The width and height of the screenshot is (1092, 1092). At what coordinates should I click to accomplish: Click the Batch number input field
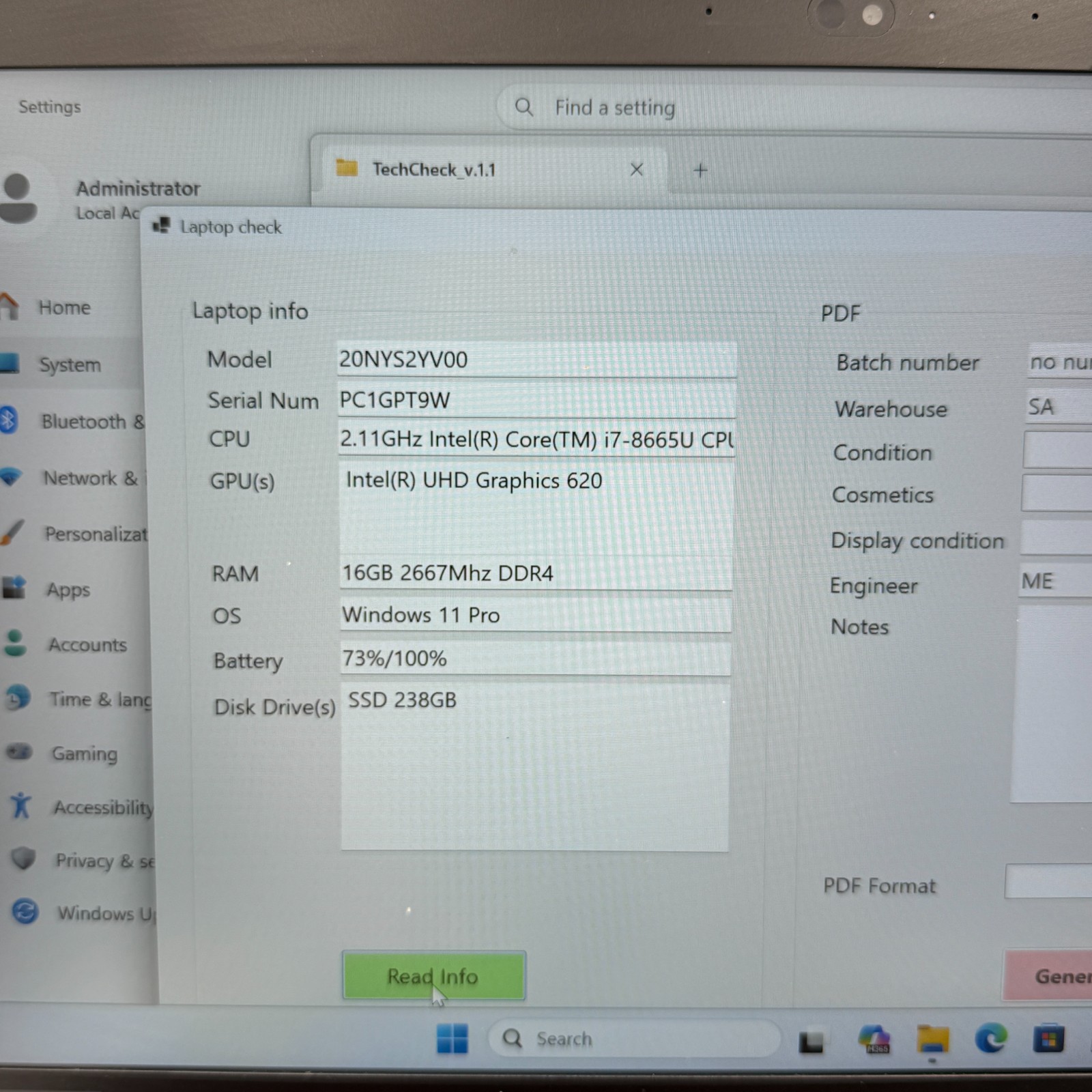(1060, 362)
